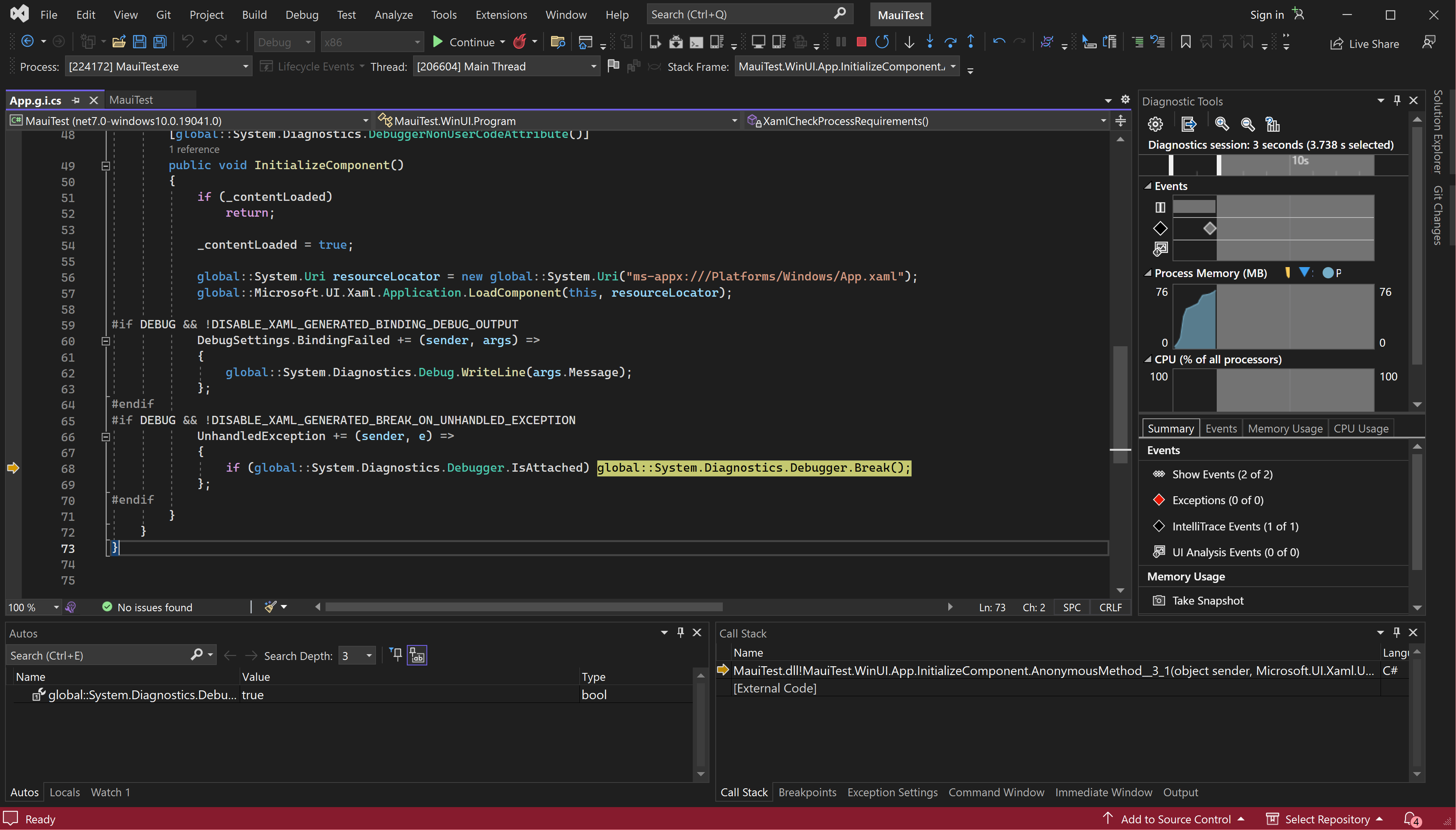Click the Process Memory graph area
1456x830 pixels.
click(1273, 316)
